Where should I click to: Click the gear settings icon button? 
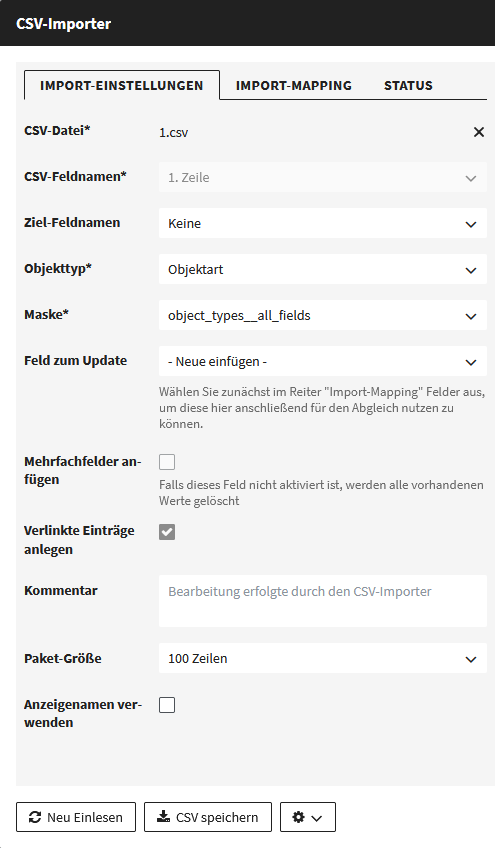[299, 817]
